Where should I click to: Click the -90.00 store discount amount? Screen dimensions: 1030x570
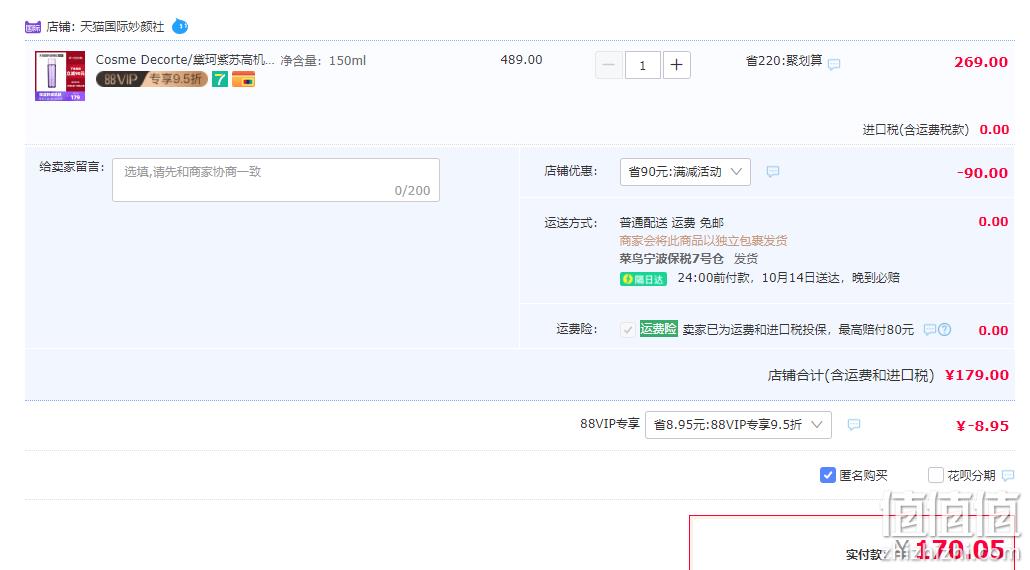[x=982, y=173]
